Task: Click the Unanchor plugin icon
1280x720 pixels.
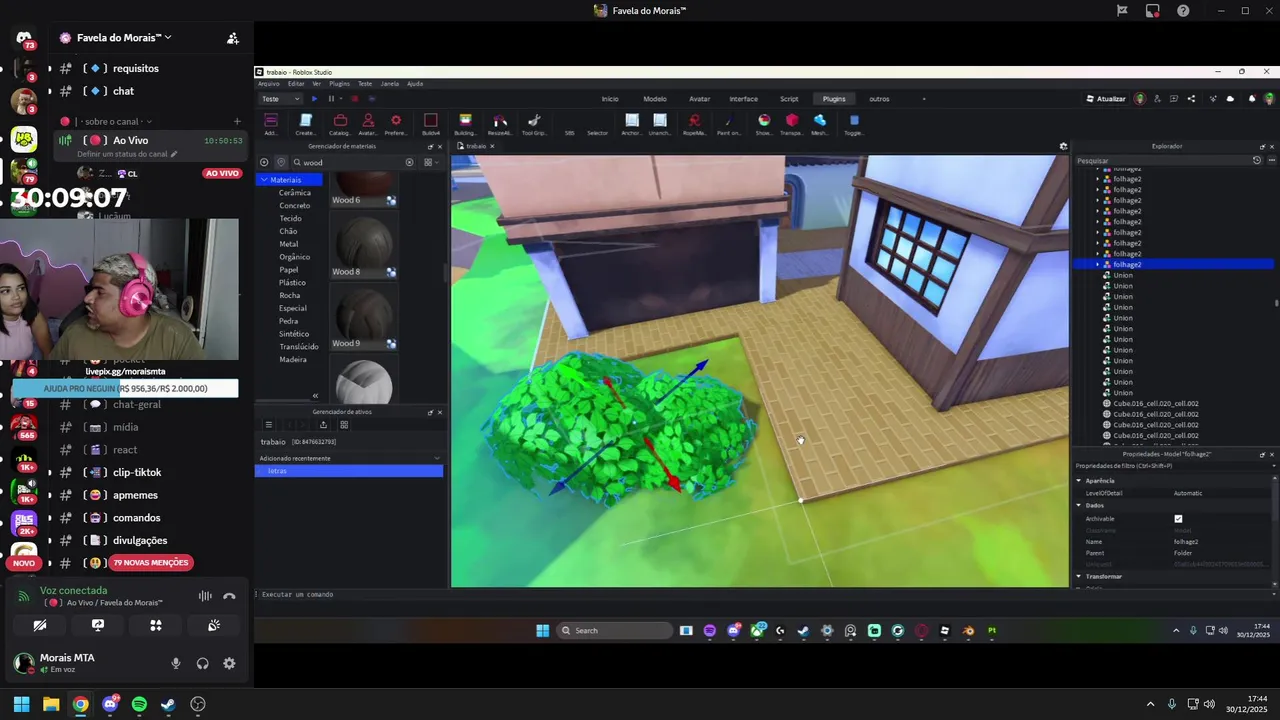Action: tap(660, 124)
